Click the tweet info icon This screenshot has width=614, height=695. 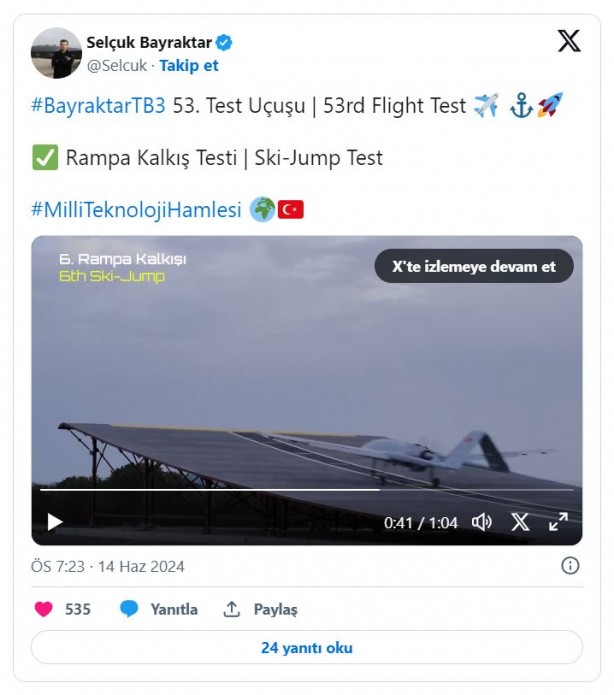click(570, 566)
